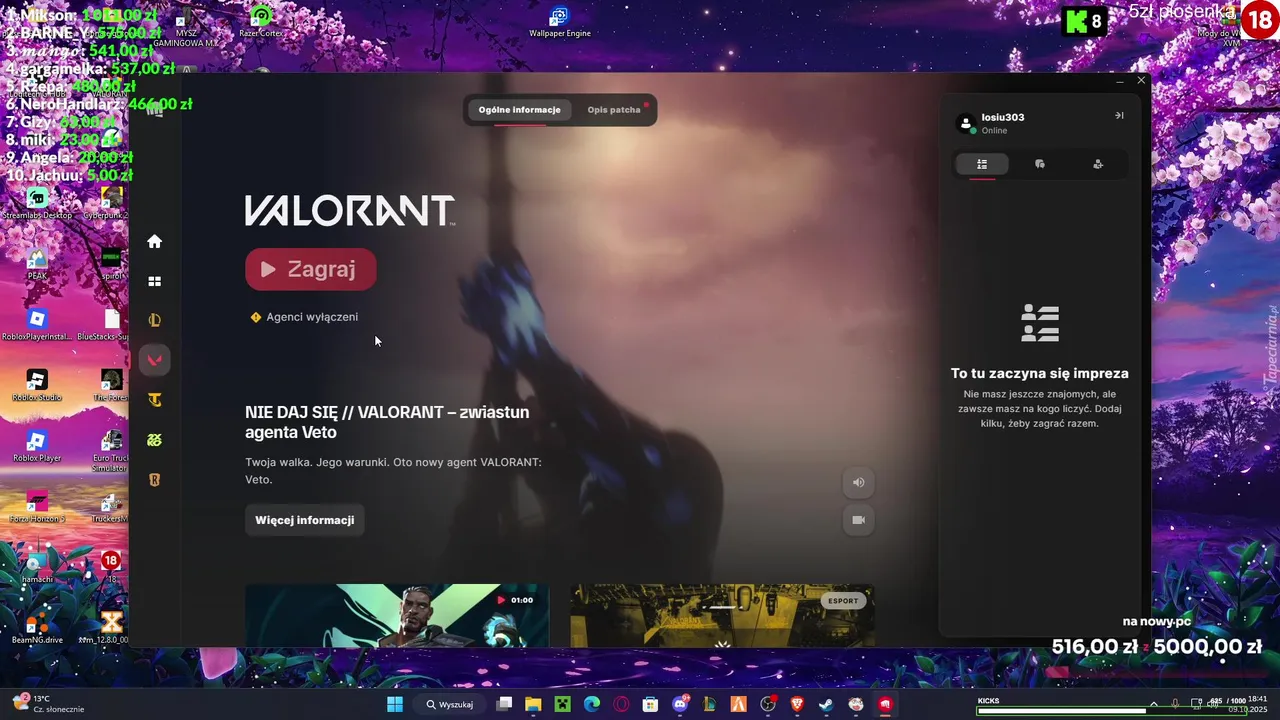Open the friends list tab icon
The image size is (1280, 720).
pos(982,164)
